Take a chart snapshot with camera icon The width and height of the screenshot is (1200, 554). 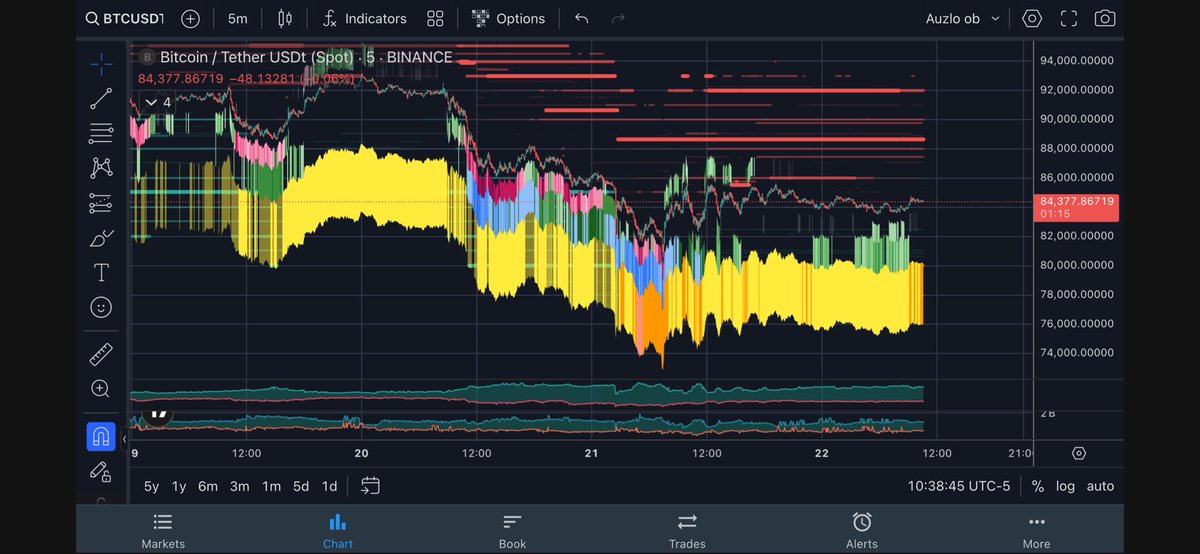[1104, 18]
